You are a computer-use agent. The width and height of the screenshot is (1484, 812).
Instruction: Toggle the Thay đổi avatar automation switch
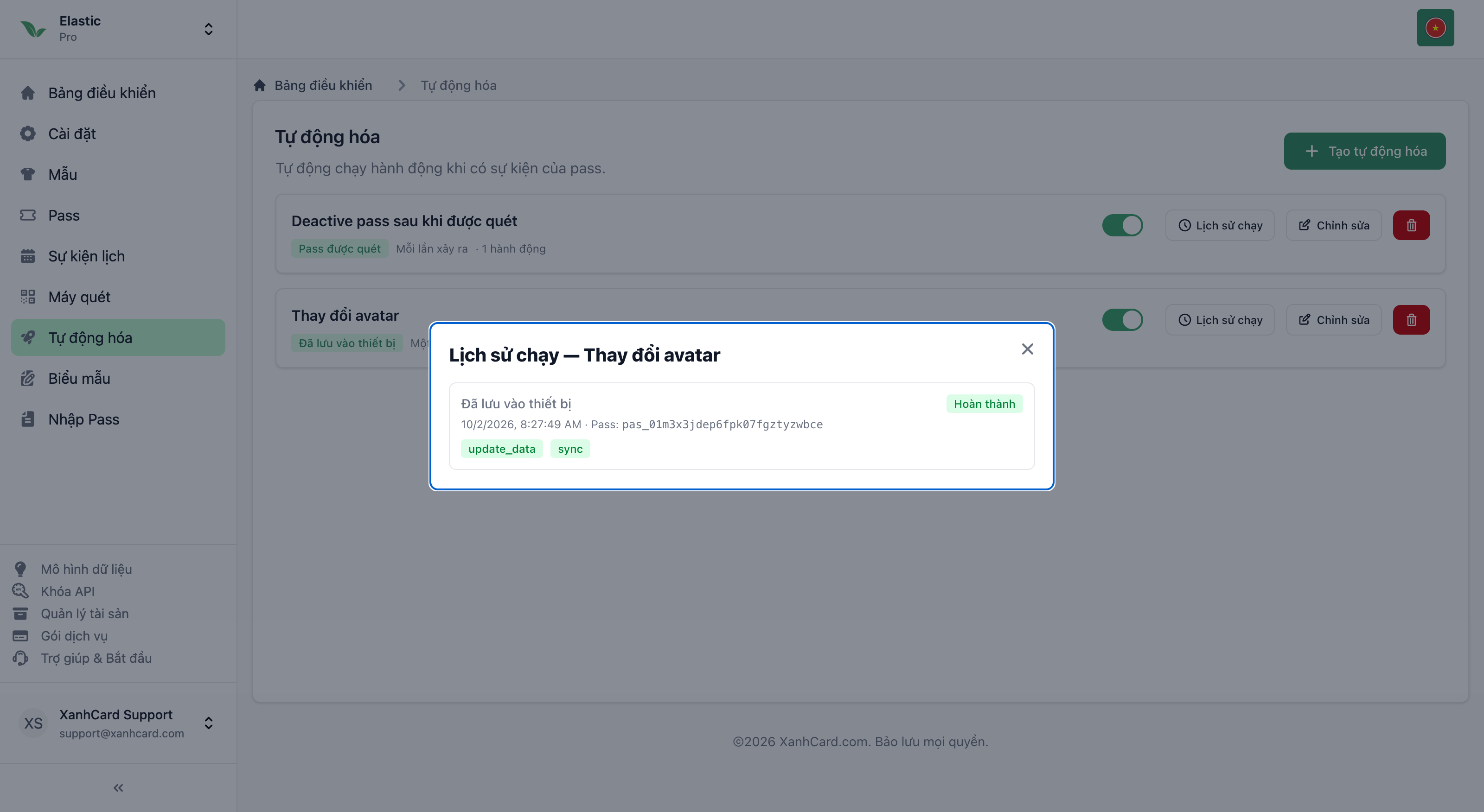coord(1122,320)
